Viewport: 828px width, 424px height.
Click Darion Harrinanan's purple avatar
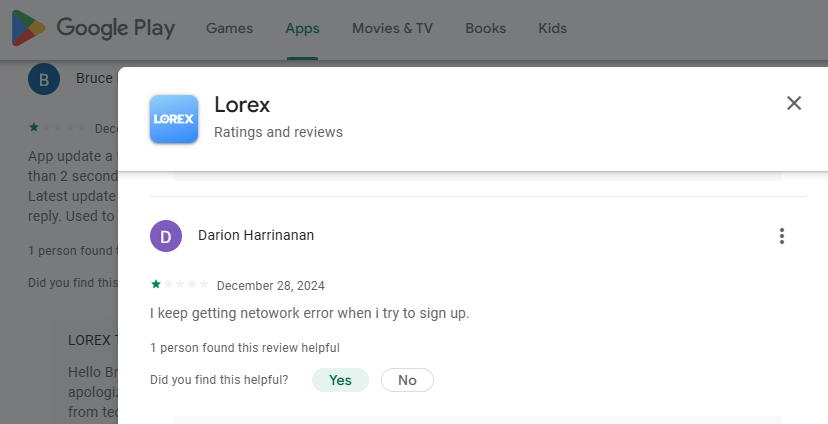tap(166, 236)
